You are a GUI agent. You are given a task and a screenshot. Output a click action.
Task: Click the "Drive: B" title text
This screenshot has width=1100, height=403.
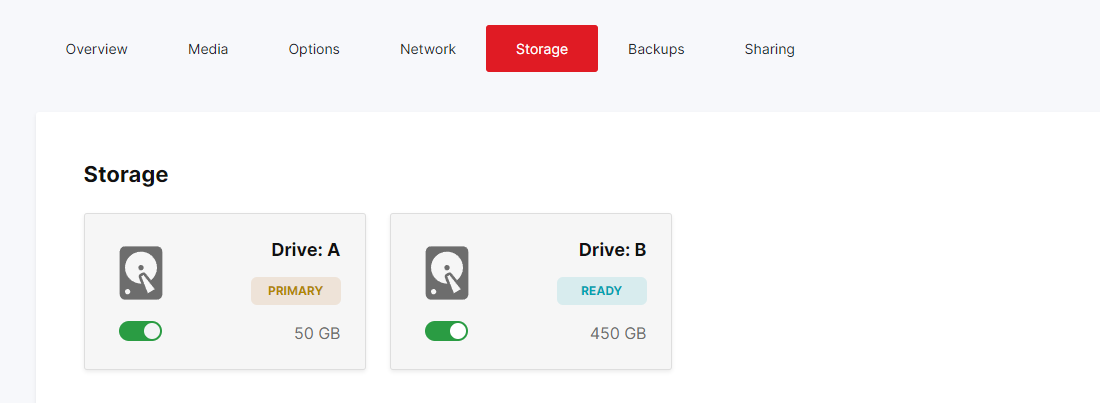point(612,250)
